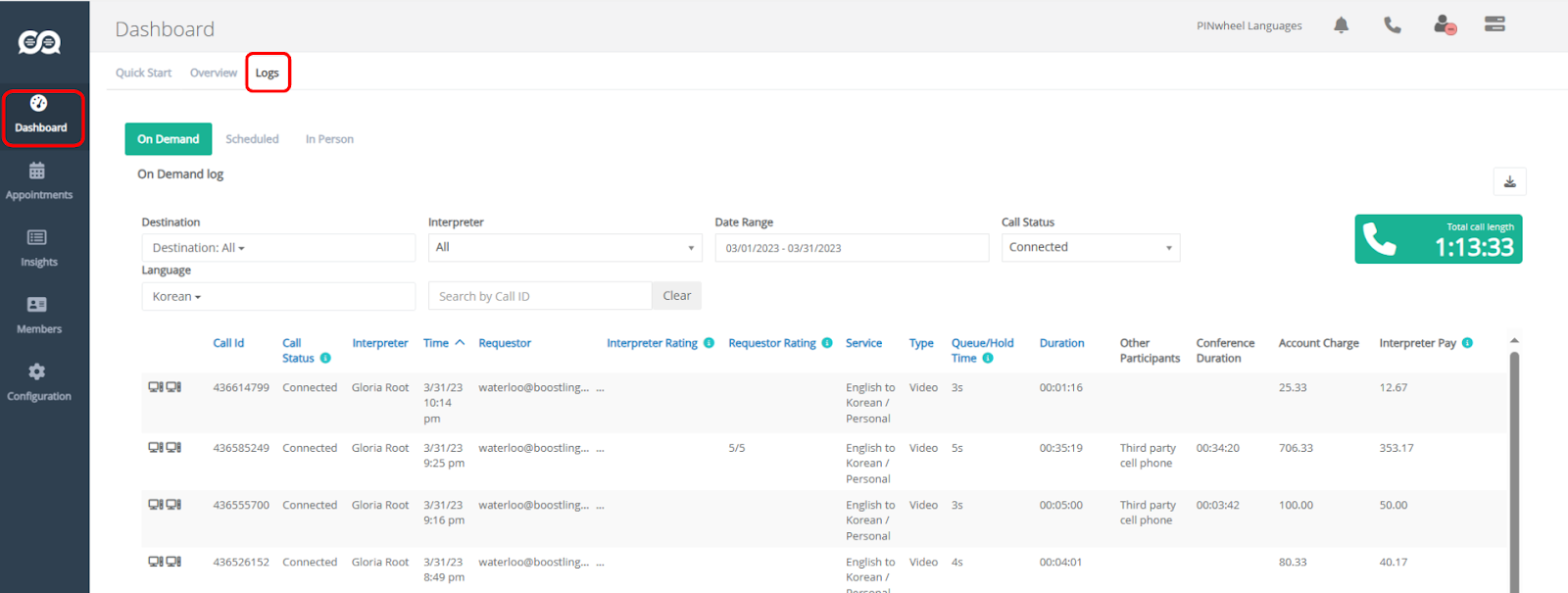
Task: Click Interpreter Pay info icon
Action: [1467, 343]
